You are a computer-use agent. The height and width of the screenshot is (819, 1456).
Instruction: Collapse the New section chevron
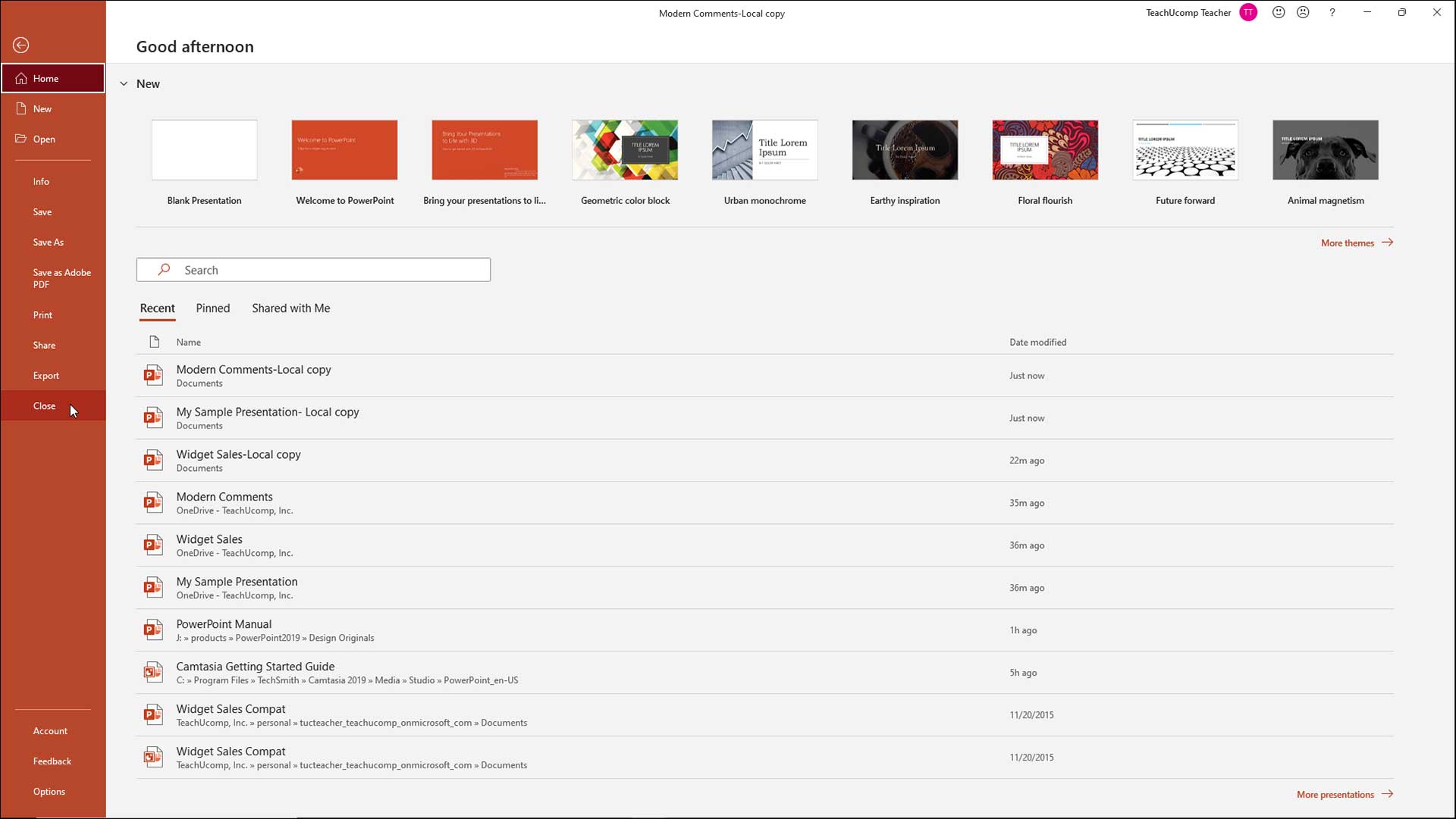(124, 84)
